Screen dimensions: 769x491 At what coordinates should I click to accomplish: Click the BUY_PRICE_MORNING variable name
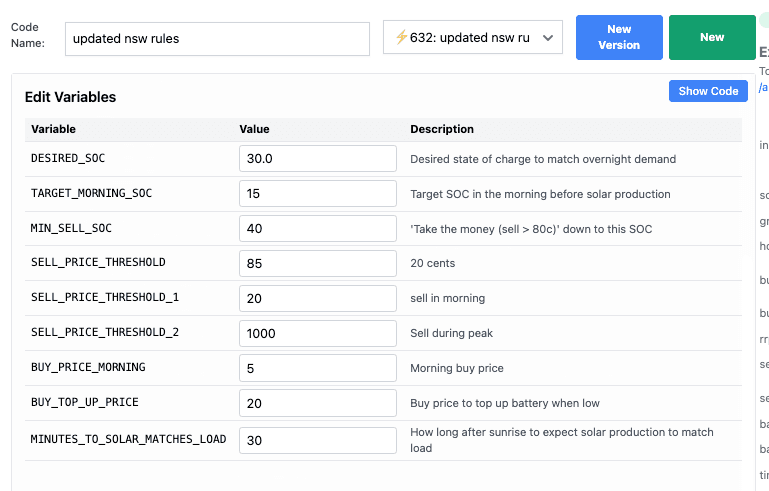(x=88, y=367)
